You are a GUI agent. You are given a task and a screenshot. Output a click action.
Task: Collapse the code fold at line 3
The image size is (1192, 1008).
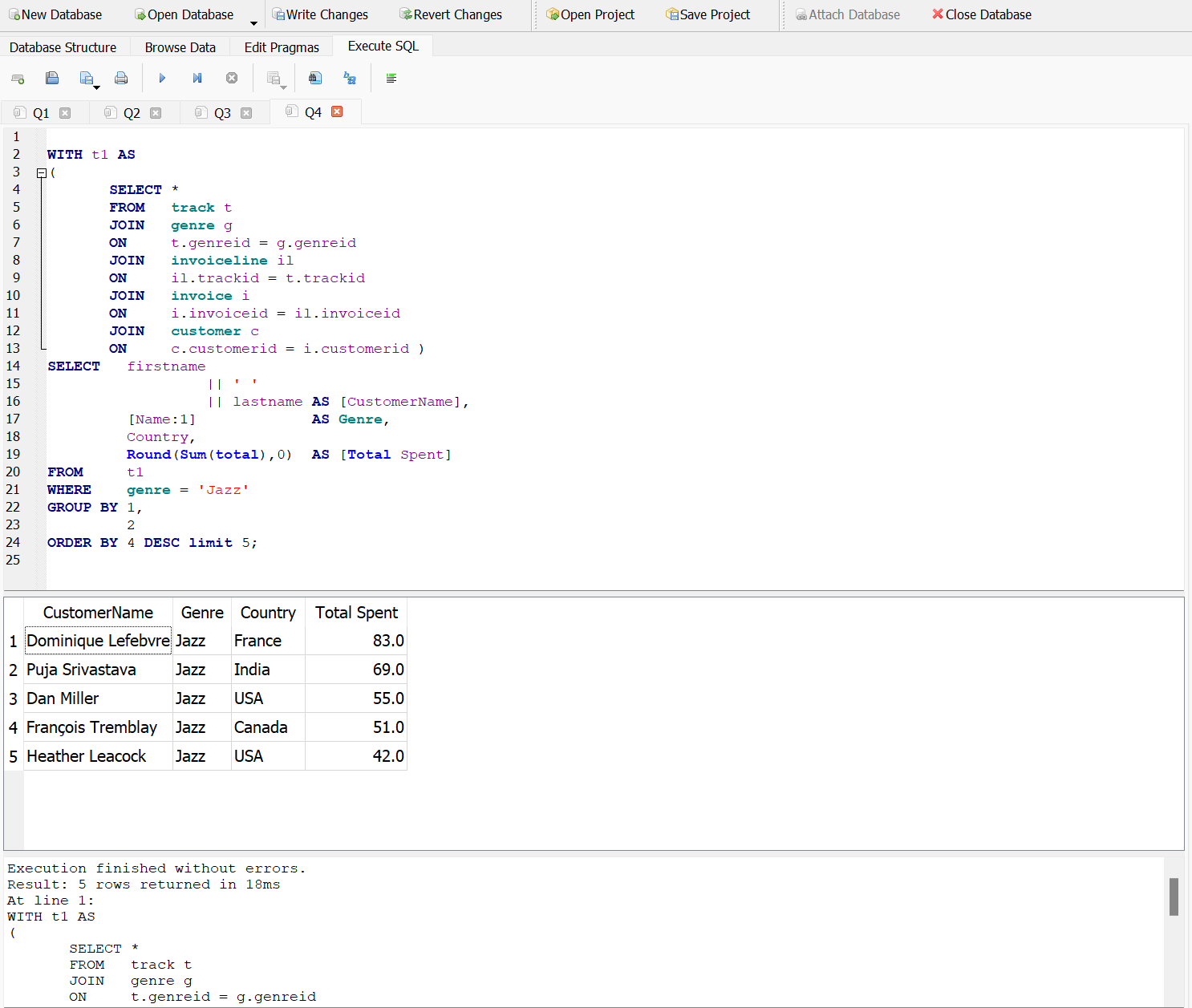pos(41,172)
